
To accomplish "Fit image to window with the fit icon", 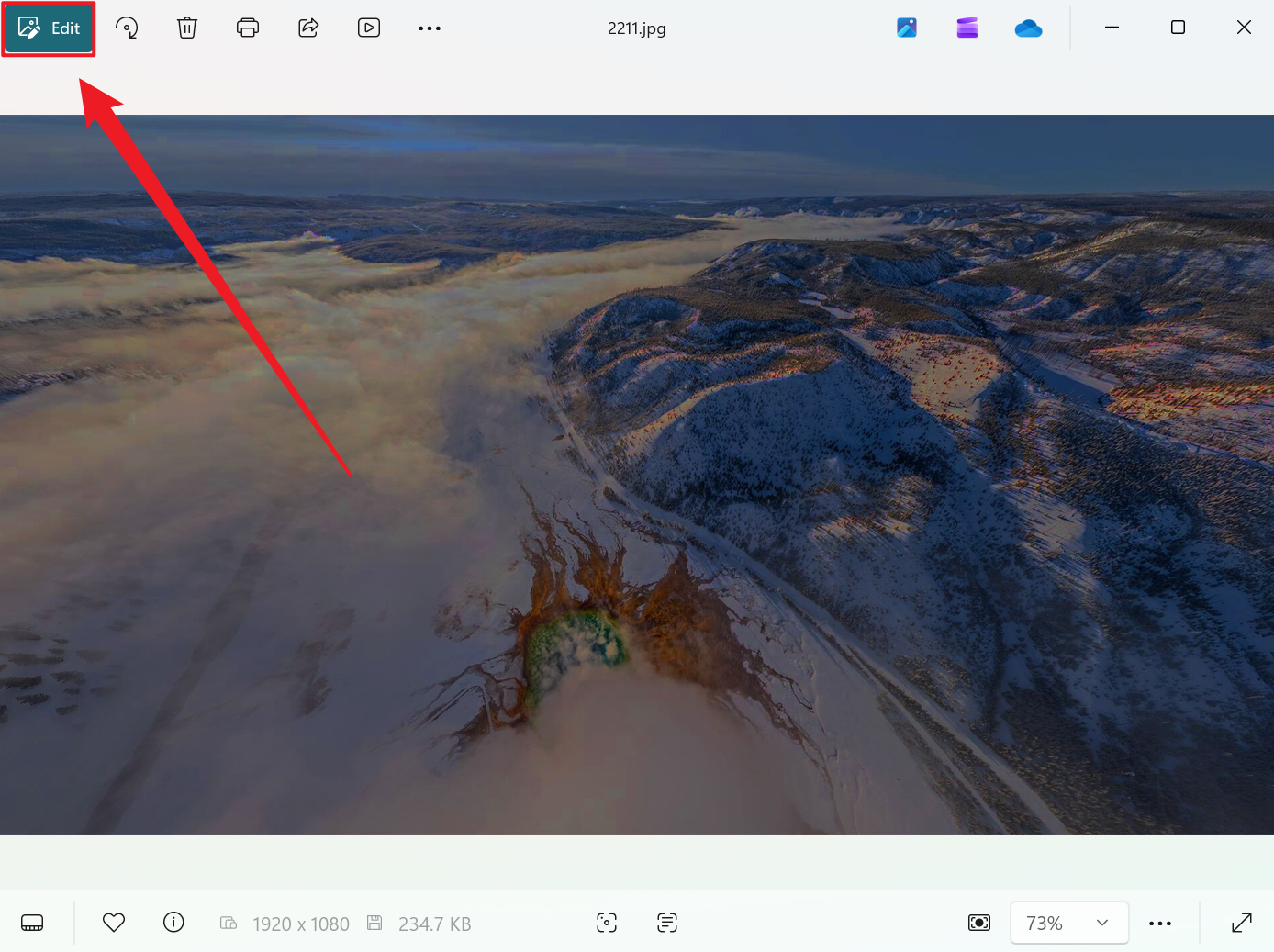I will pos(979,923).
